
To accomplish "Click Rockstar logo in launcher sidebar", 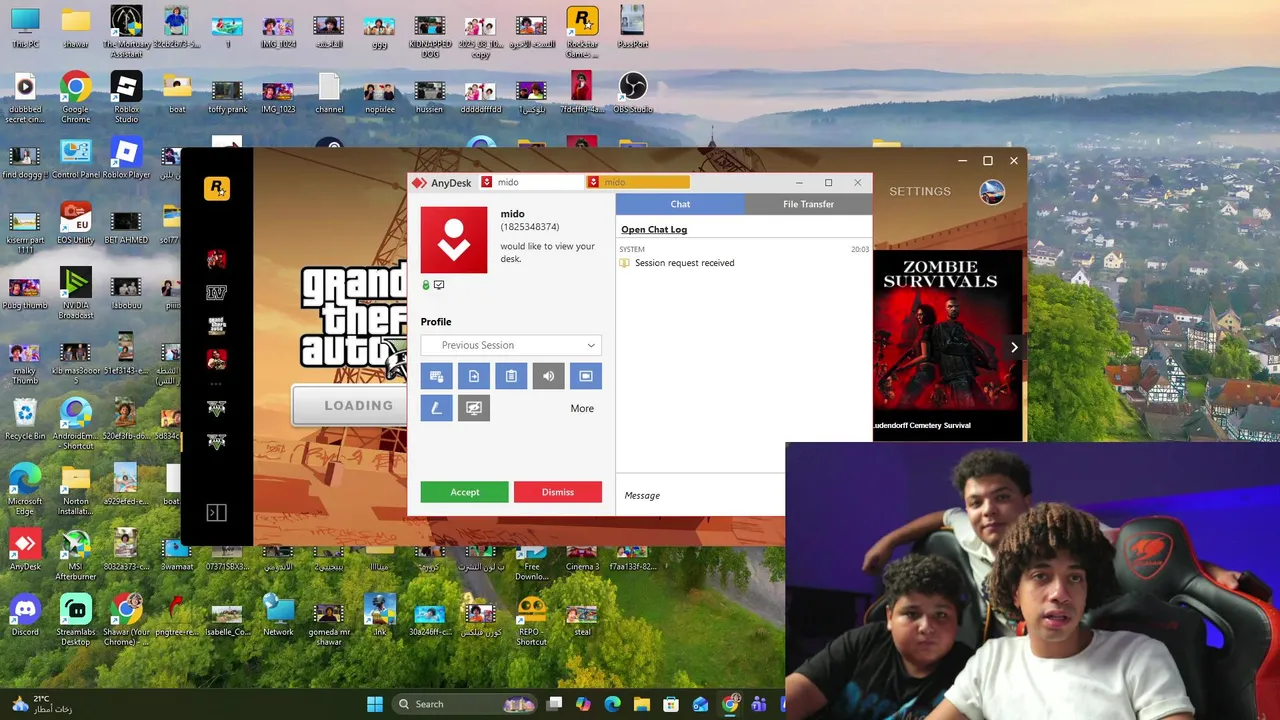I will (217, 188).
